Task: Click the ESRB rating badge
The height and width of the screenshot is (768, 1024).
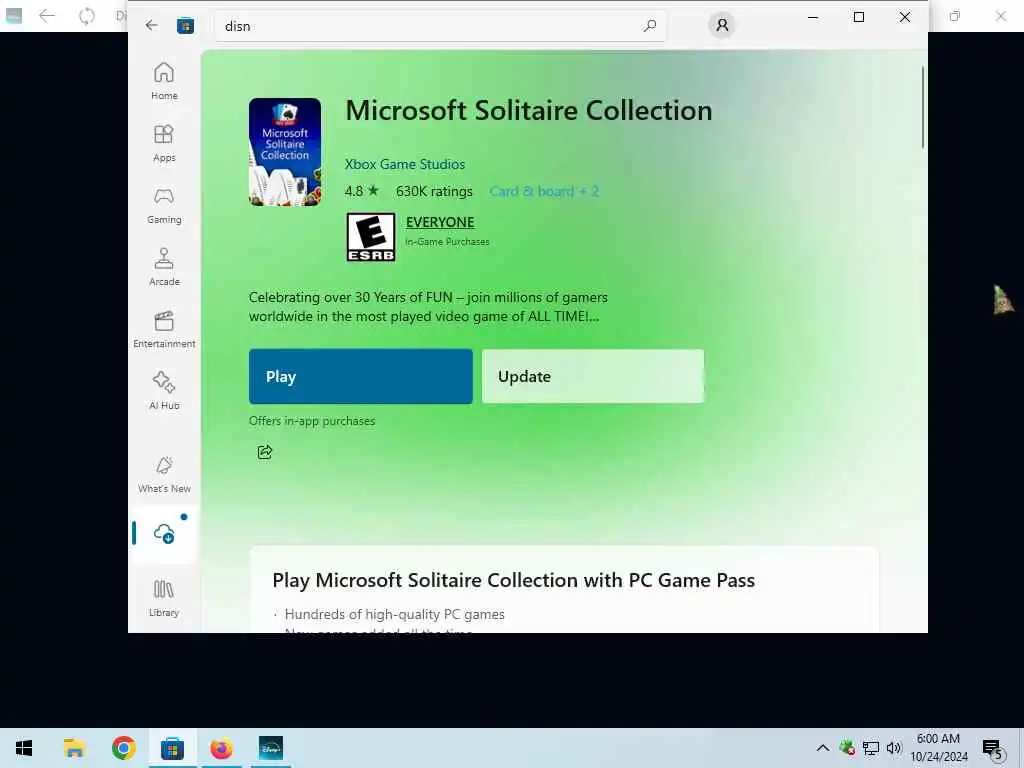Action: coord(370,237)
